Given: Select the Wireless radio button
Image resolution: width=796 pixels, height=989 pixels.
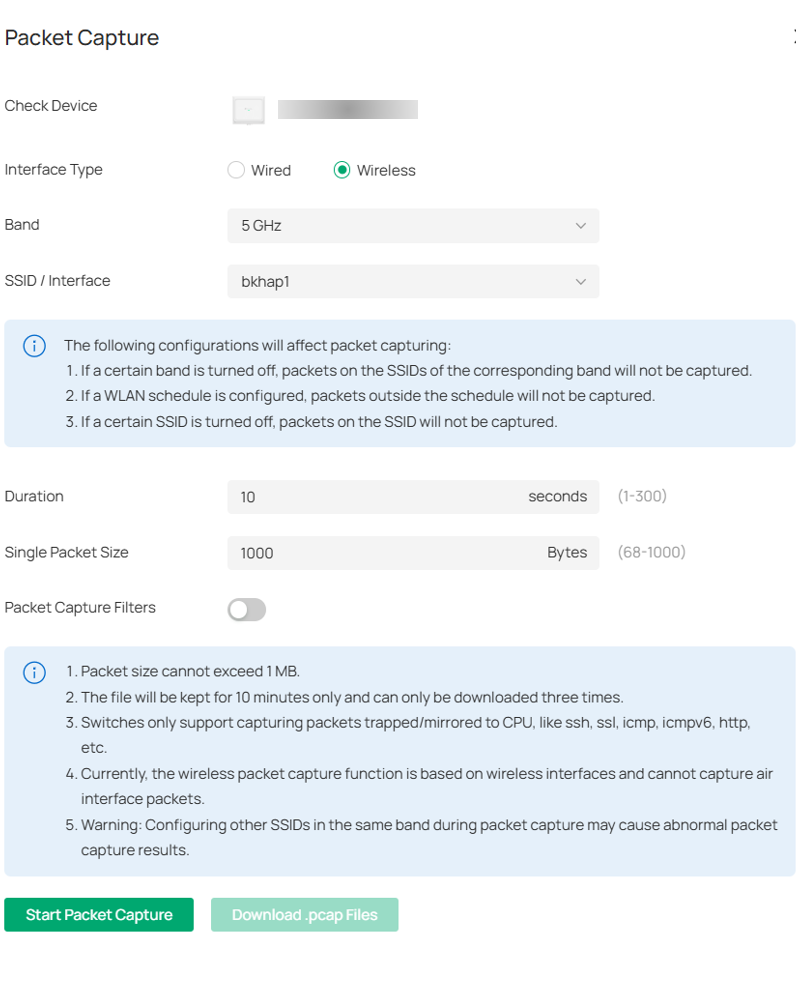Looking at the screenshot, I should point(341,170).
